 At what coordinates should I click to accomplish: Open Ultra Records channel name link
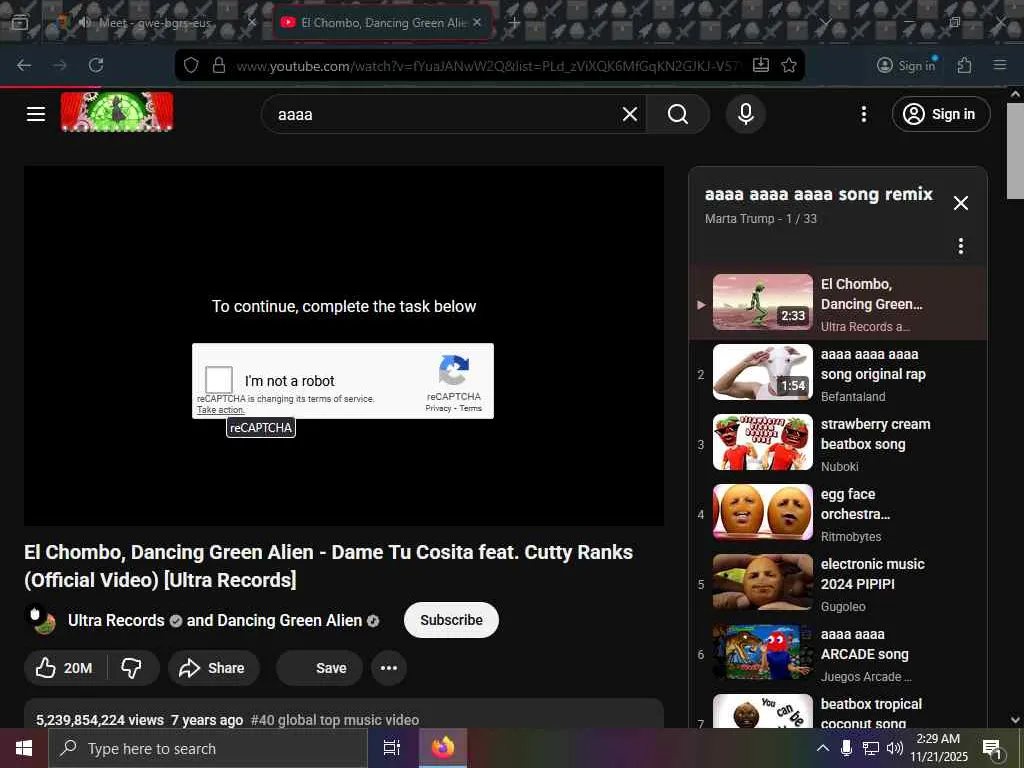coord(116,620)
